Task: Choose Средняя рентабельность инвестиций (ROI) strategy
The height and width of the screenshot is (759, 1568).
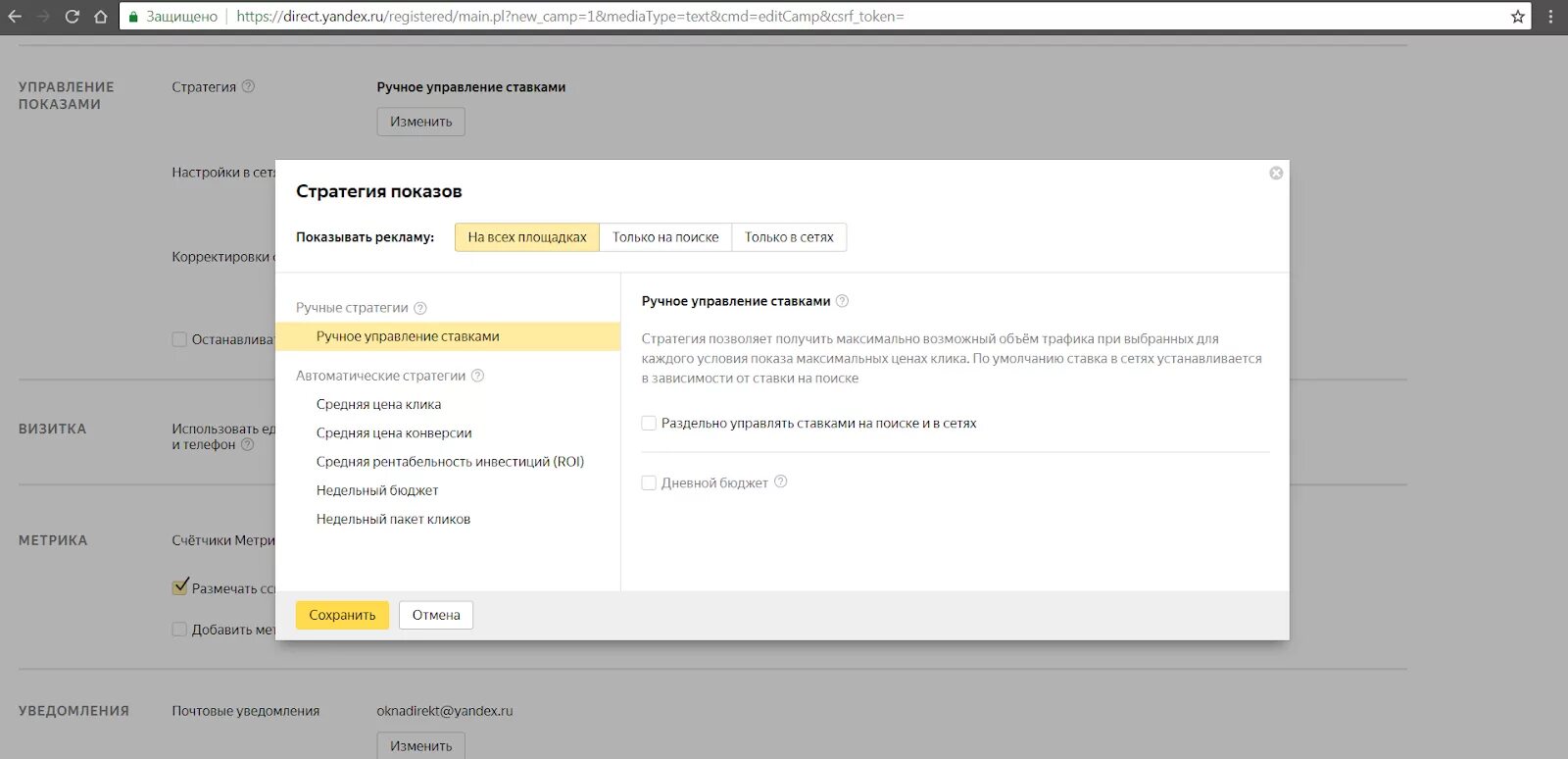Action: (x=450, y=462)
